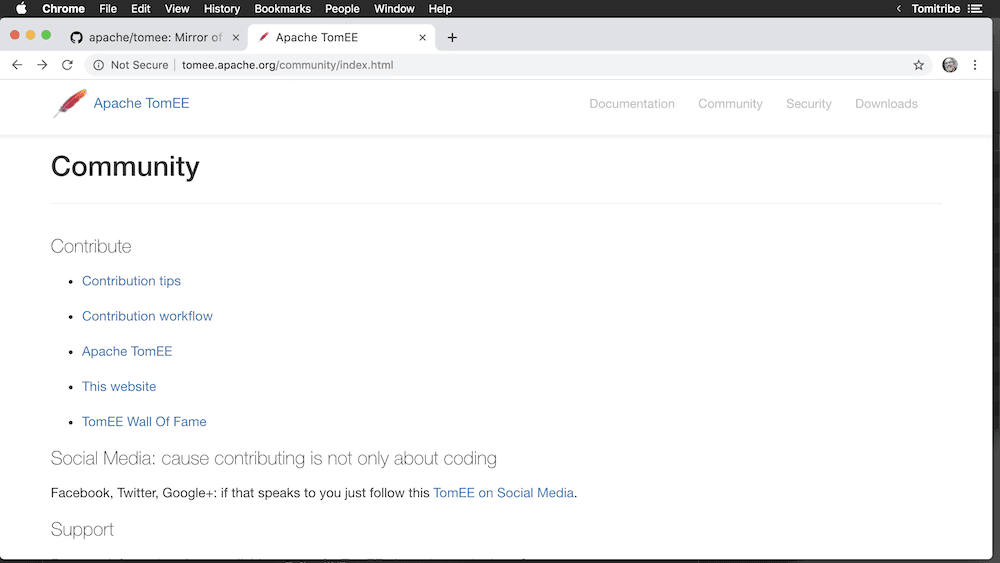The image size is (1000, 563).
Task: Open the People menu
Action: click(342, 8)
